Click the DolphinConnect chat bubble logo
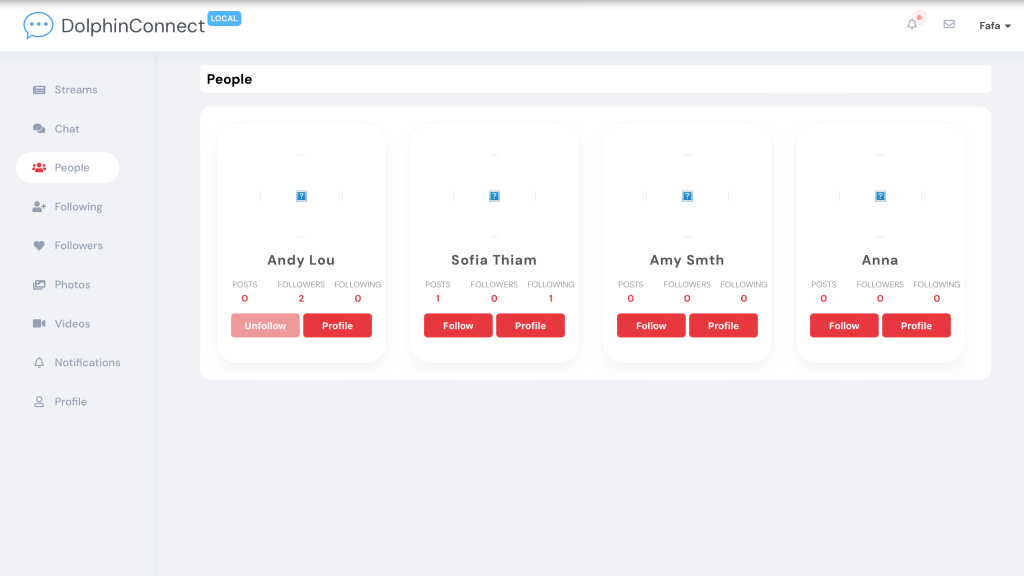Image resolution: width=1024 pixels, height=576 pixels. click(x=38, y=25)
